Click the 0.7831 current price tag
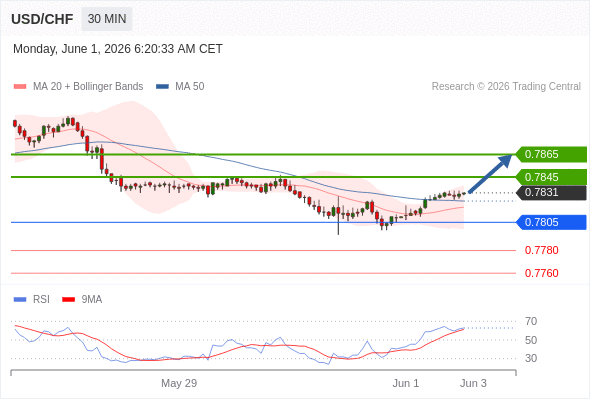 point(551,193)
